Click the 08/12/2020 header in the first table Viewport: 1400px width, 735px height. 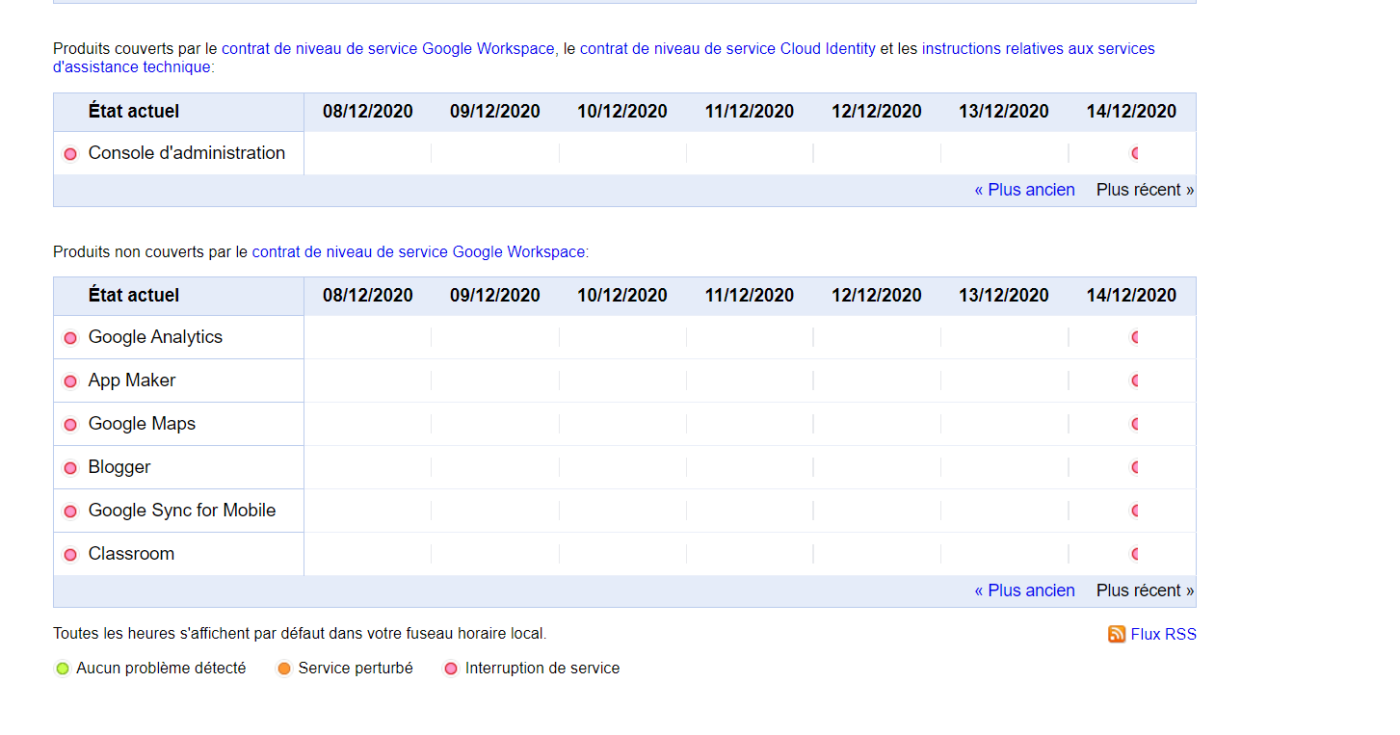coord(368,111)
